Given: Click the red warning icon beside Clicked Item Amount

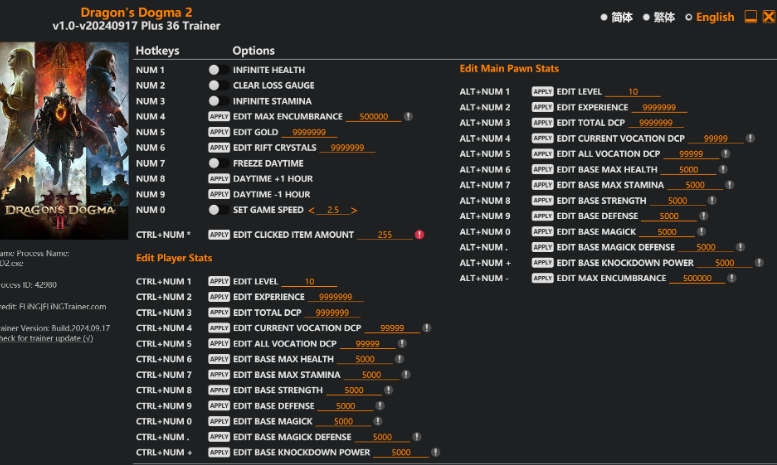Looking at the screenshot, I should point(419,235).
